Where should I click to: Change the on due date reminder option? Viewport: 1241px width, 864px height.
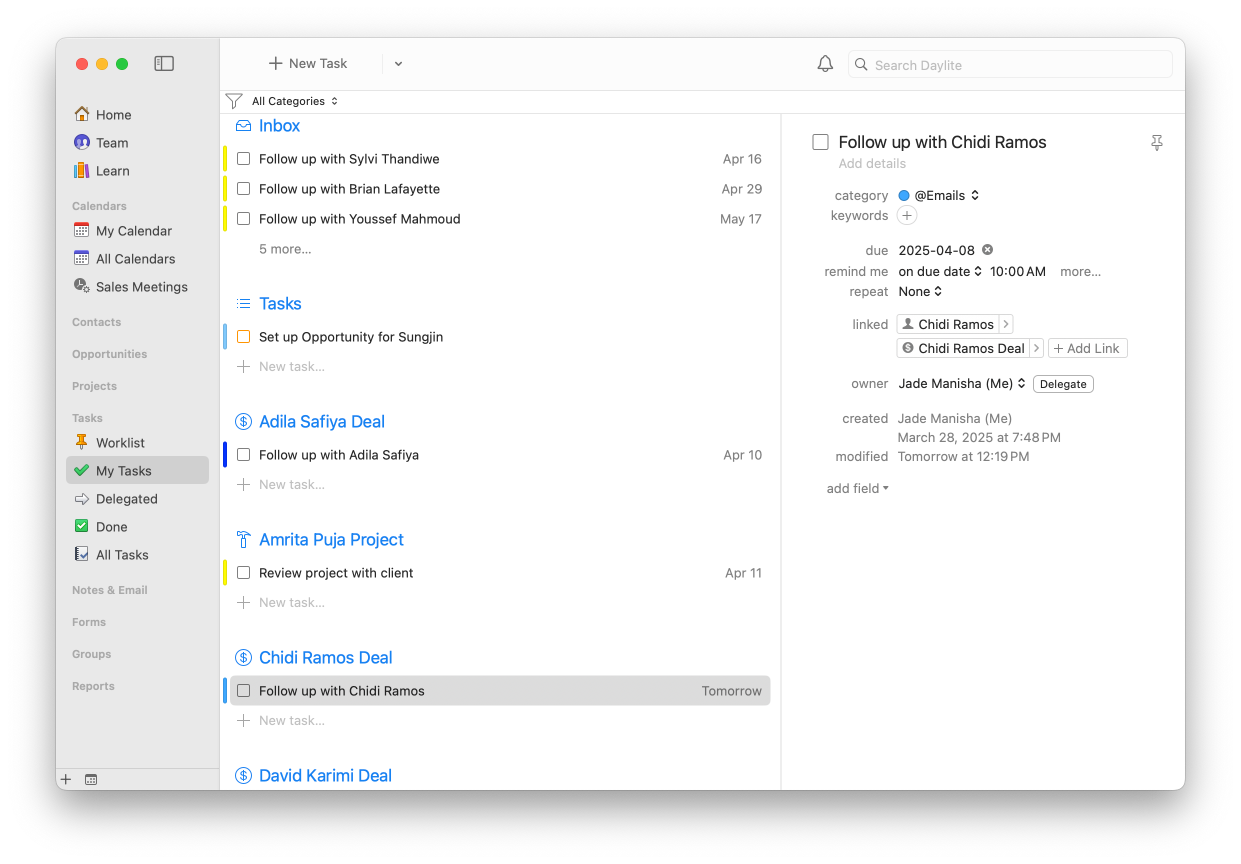(940, 272)
